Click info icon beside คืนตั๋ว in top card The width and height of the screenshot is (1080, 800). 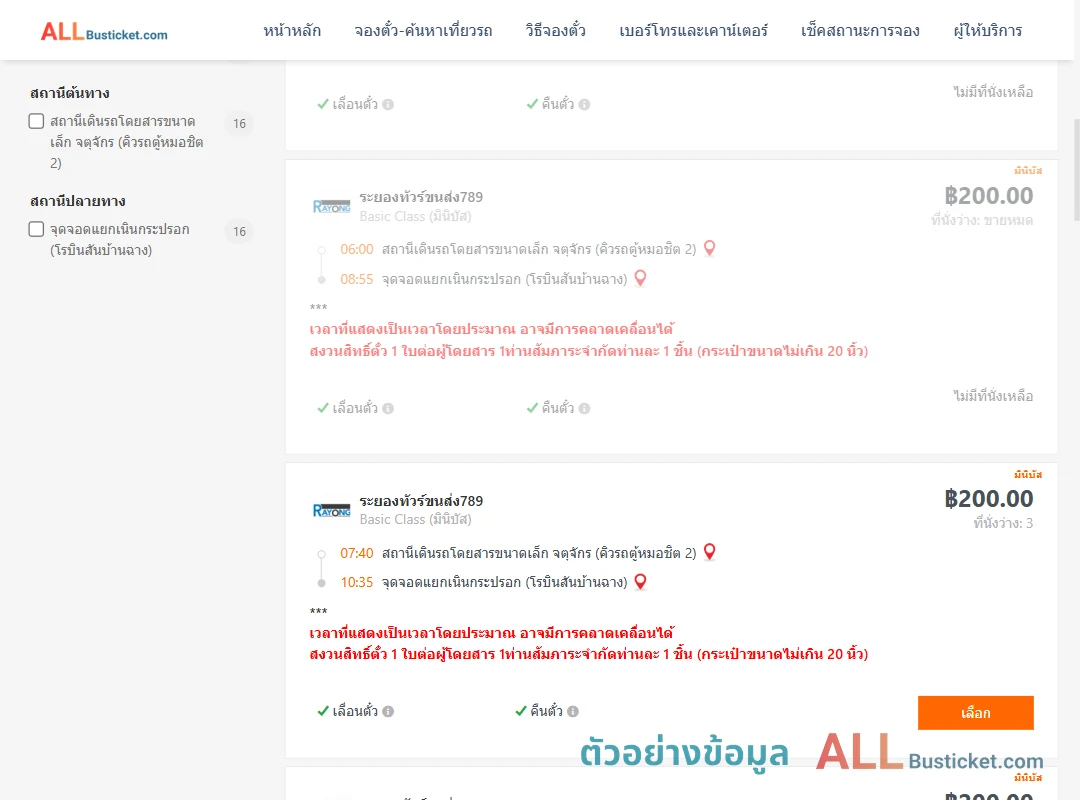[x=584, y=105]
